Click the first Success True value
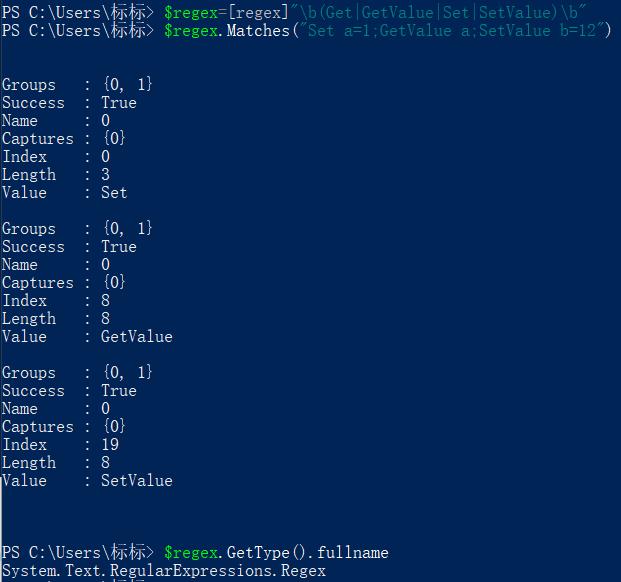The width and height of the screenshot is (621, 582). coord(119,103)
